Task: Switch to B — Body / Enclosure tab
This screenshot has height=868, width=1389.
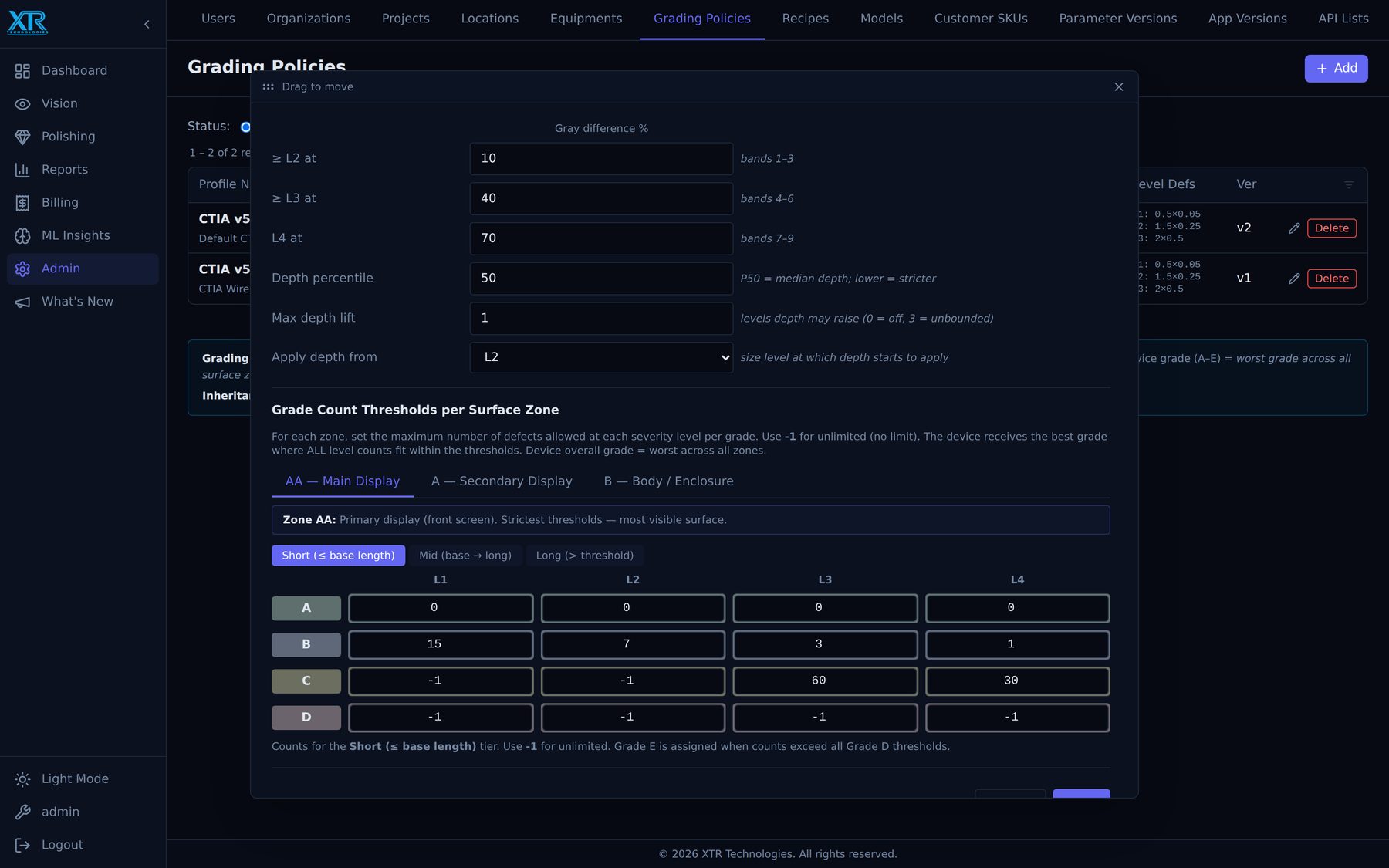Action: pyautogui.click(x=668, y=481)
